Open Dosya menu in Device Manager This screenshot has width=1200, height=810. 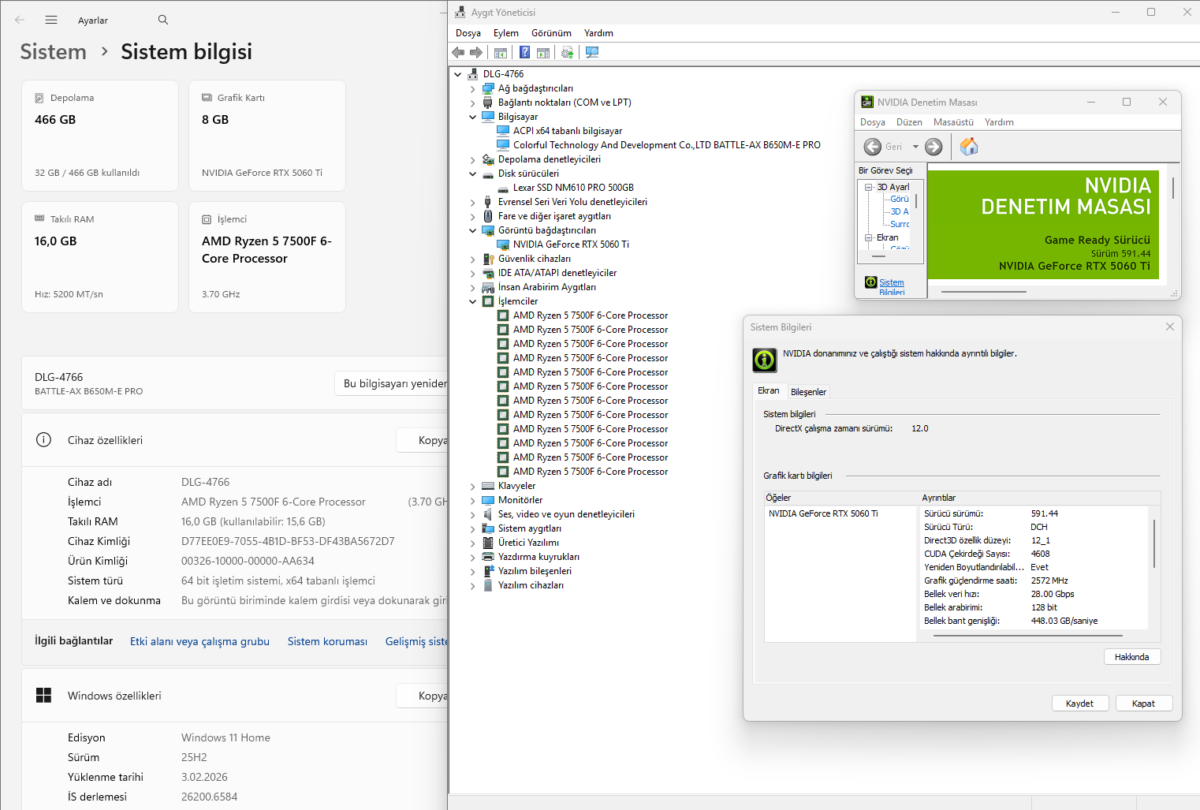pyautogui.click(x=468, y=33)
